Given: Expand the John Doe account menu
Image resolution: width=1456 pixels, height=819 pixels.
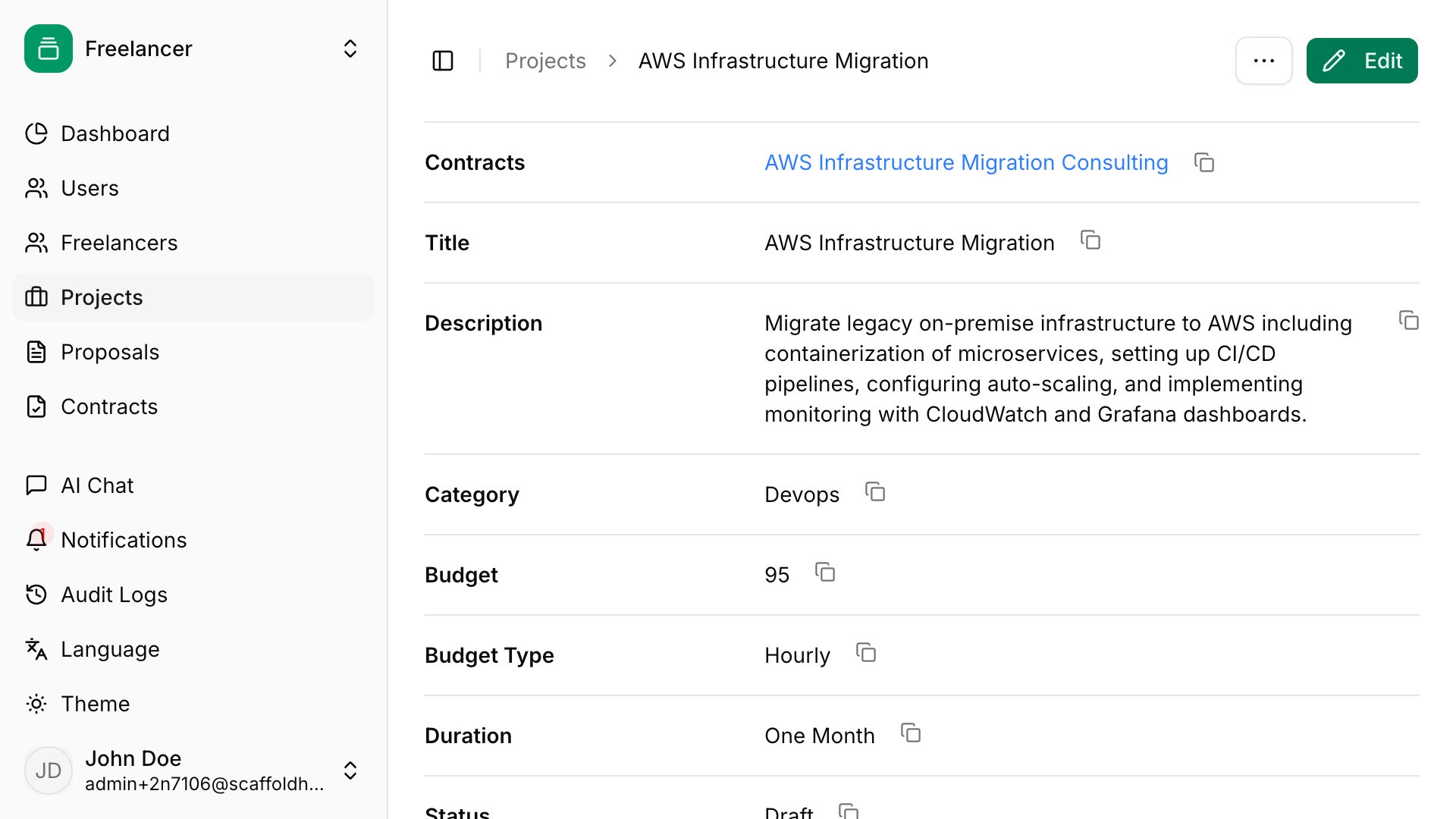Looking at the screenshot, I should click(350, 770).
